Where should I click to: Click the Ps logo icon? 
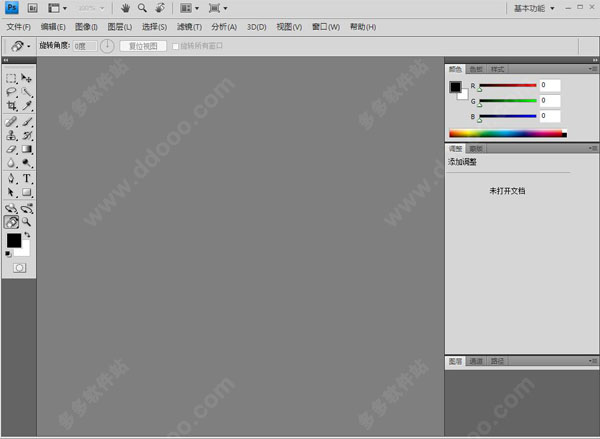tap(11, 8)
